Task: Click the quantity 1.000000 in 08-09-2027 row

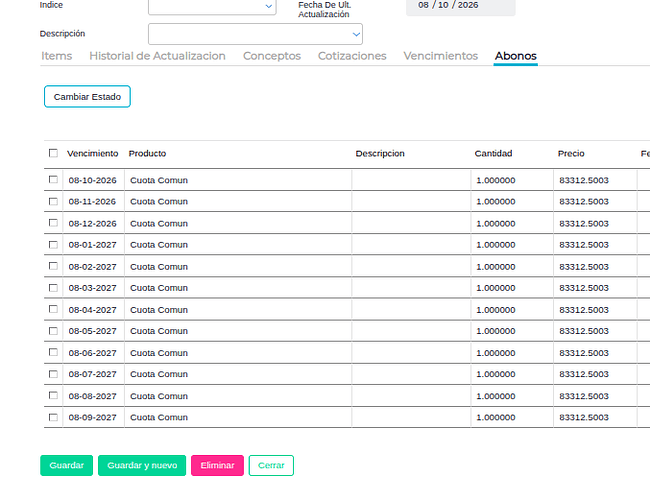Action: coord(496,417)
